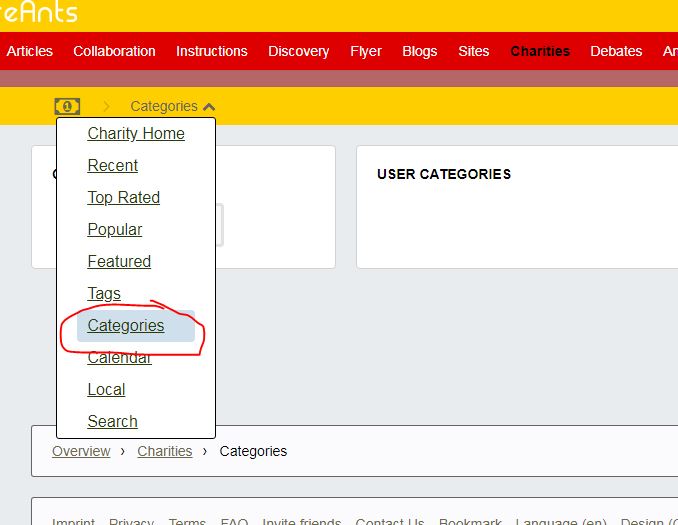Collapse the Categories dropdown chevron
This screenshot has height=525, width=678.
click(x=208, y=107)
